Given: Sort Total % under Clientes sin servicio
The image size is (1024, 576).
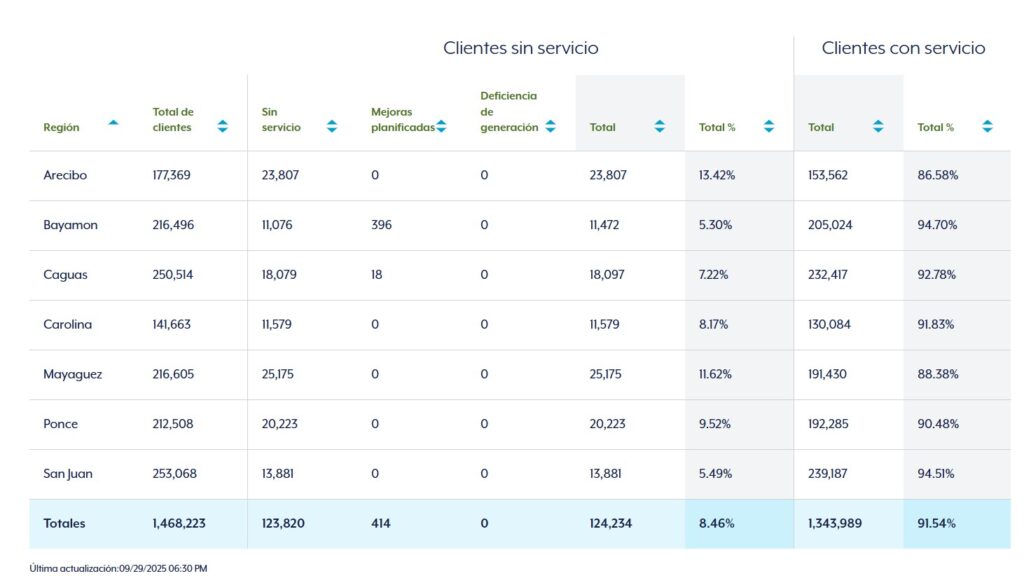Looking at the screenshot, I should 769,127.
